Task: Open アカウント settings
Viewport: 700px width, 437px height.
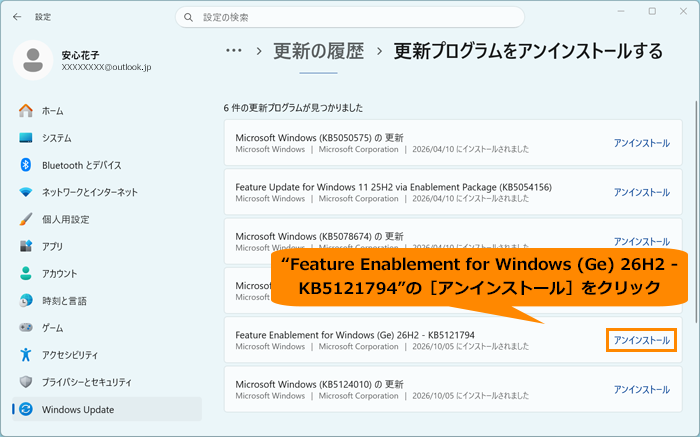Action: [x=107, y=274]
